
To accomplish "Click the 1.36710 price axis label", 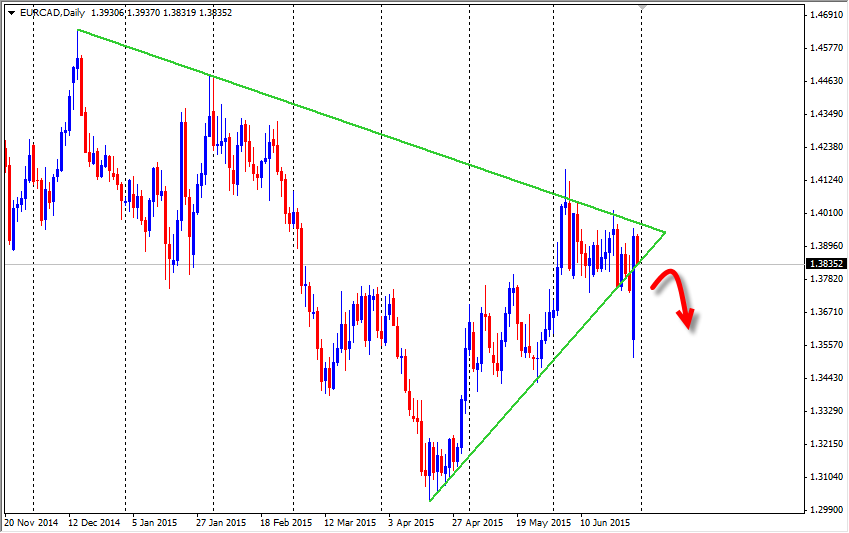I will [826, 312].
